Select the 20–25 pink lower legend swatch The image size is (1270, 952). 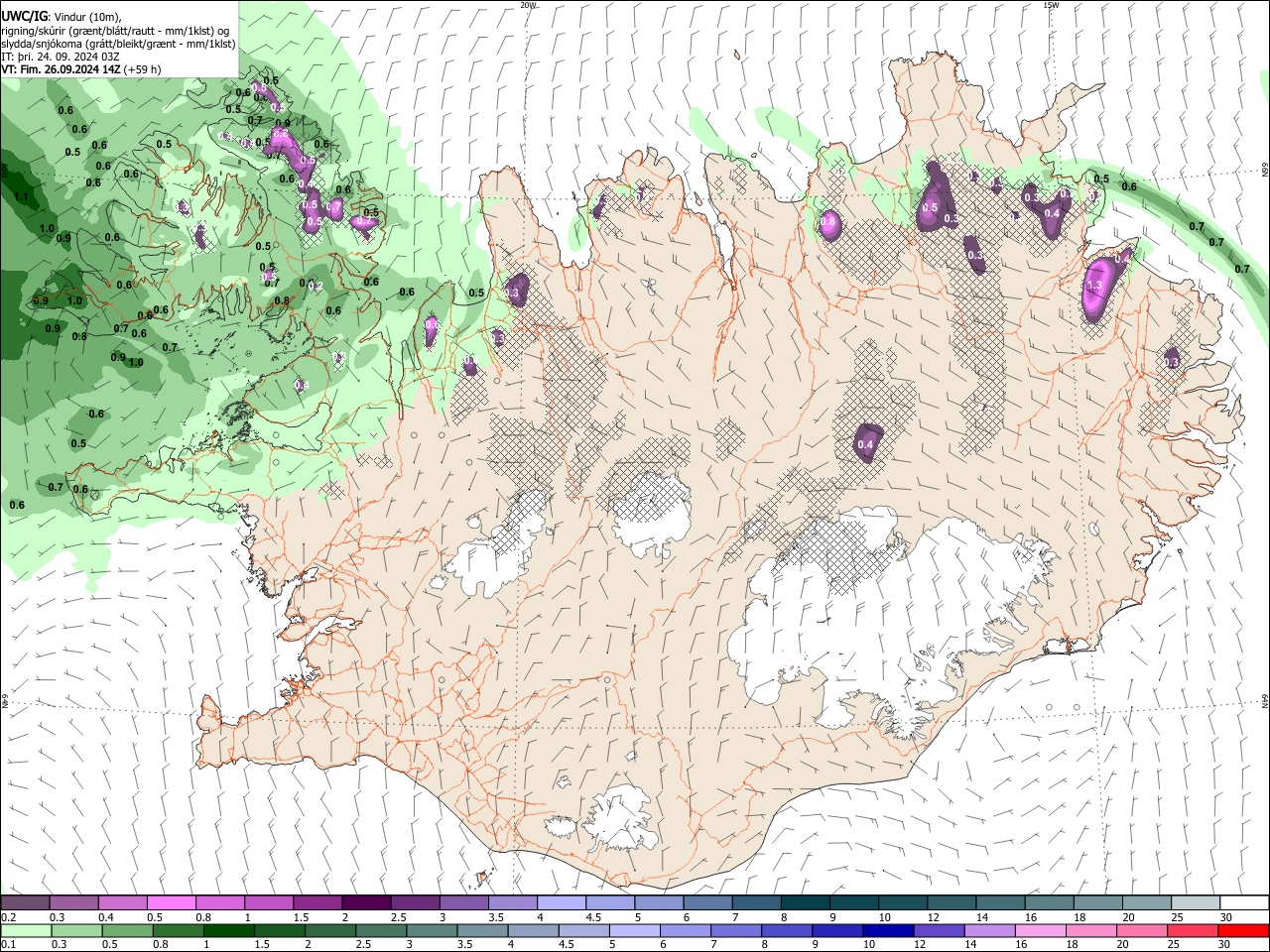coord(1142,931)
